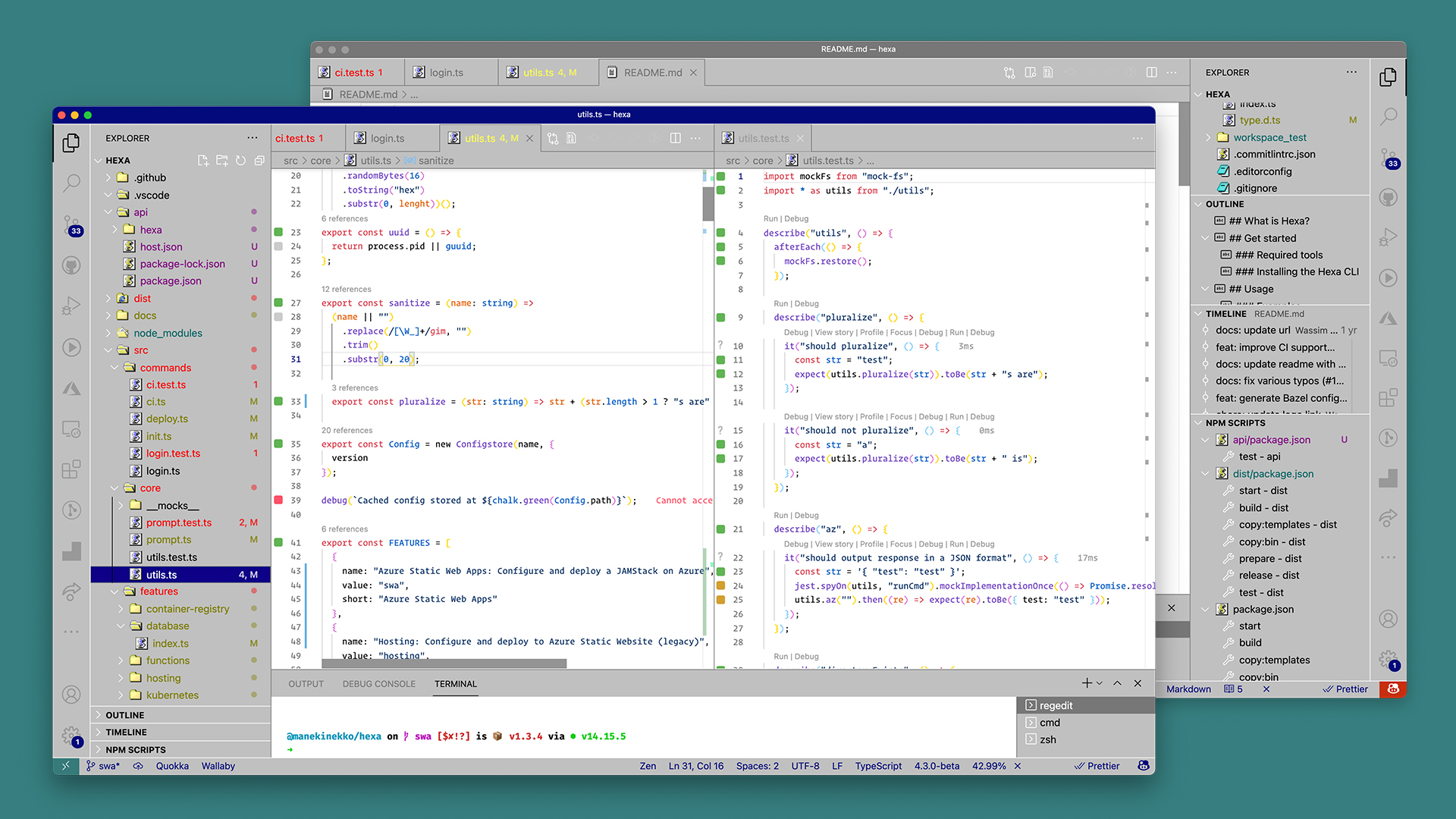Refresh the HEXA explorer tree

click(x=240, y=160)
